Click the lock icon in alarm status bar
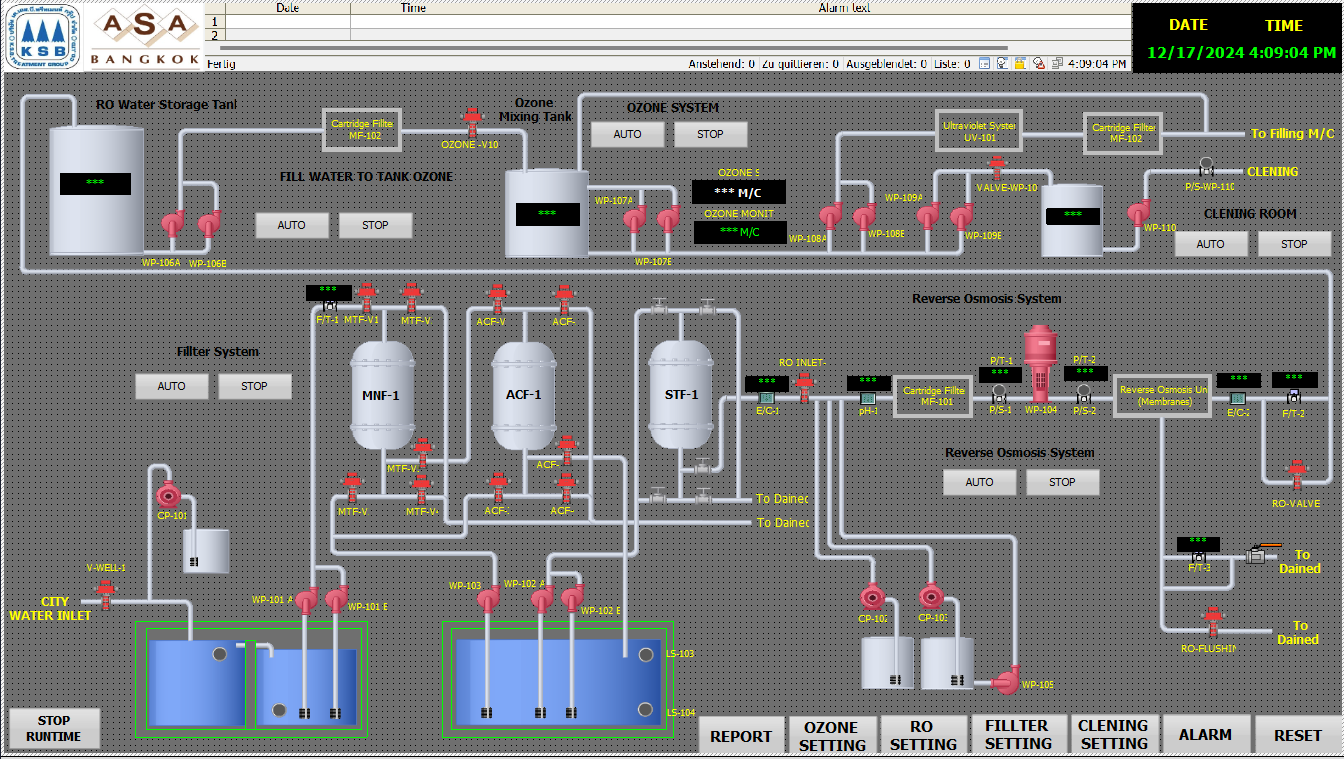 coord(1020,63)
